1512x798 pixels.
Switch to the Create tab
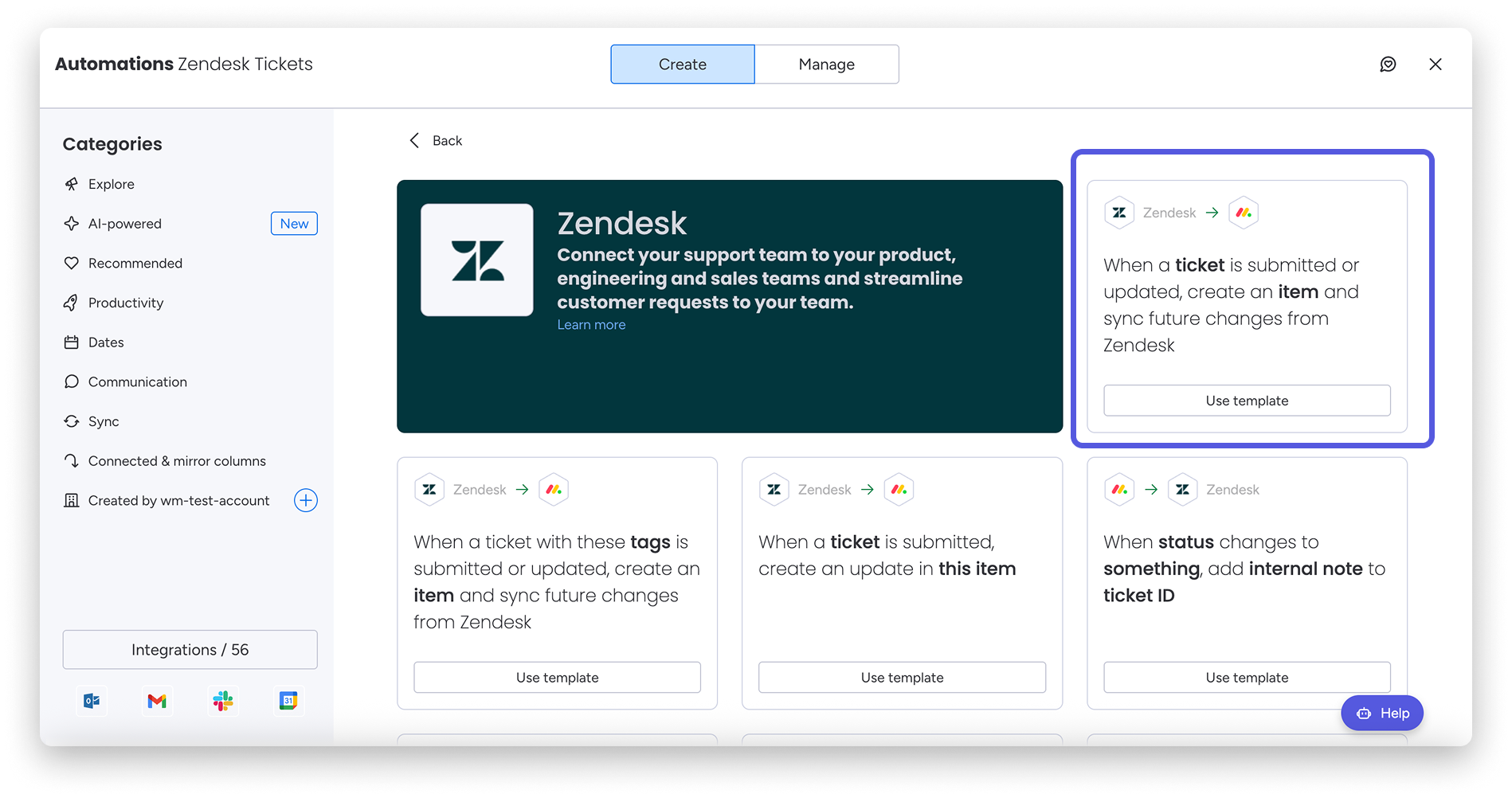(683, 64)
